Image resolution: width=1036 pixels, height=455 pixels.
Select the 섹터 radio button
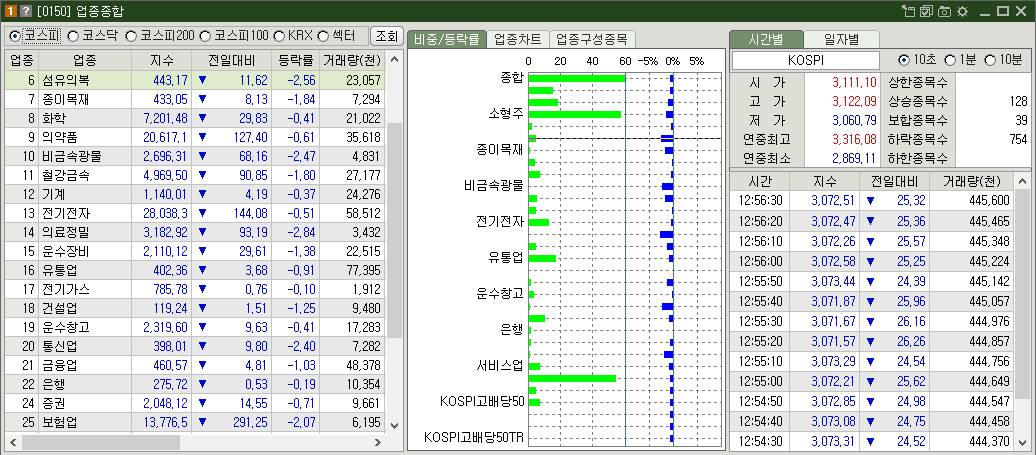323,35
